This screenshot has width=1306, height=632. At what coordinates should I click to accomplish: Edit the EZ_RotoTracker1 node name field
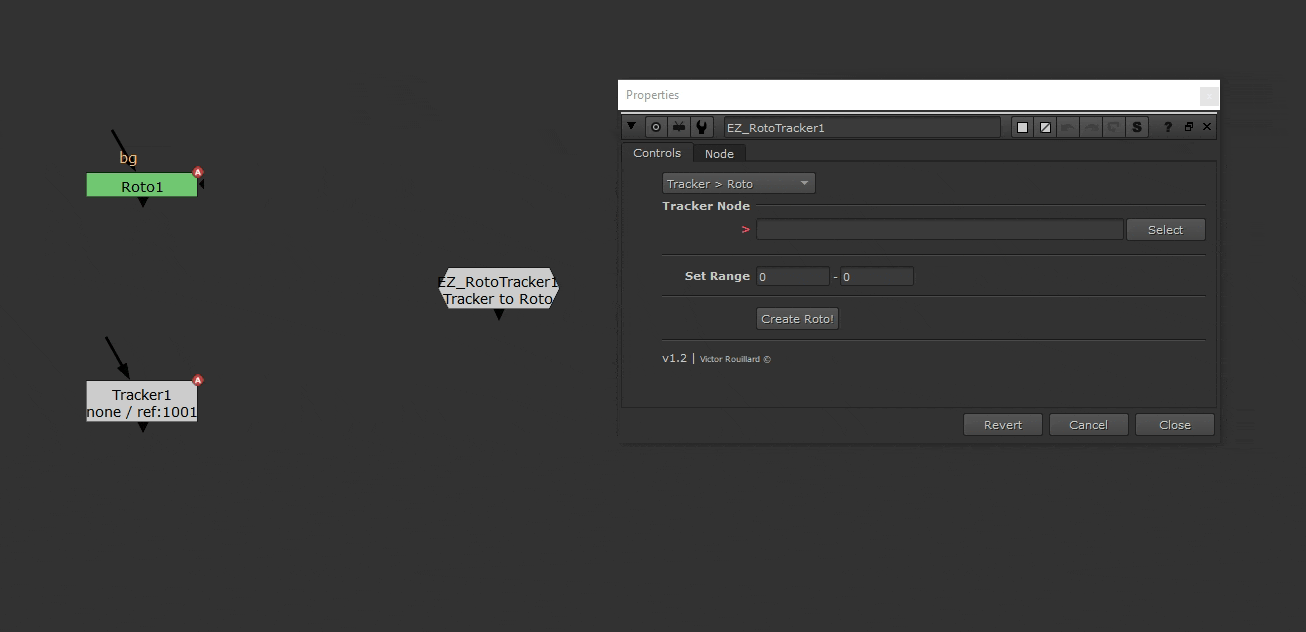click(861, 127)
